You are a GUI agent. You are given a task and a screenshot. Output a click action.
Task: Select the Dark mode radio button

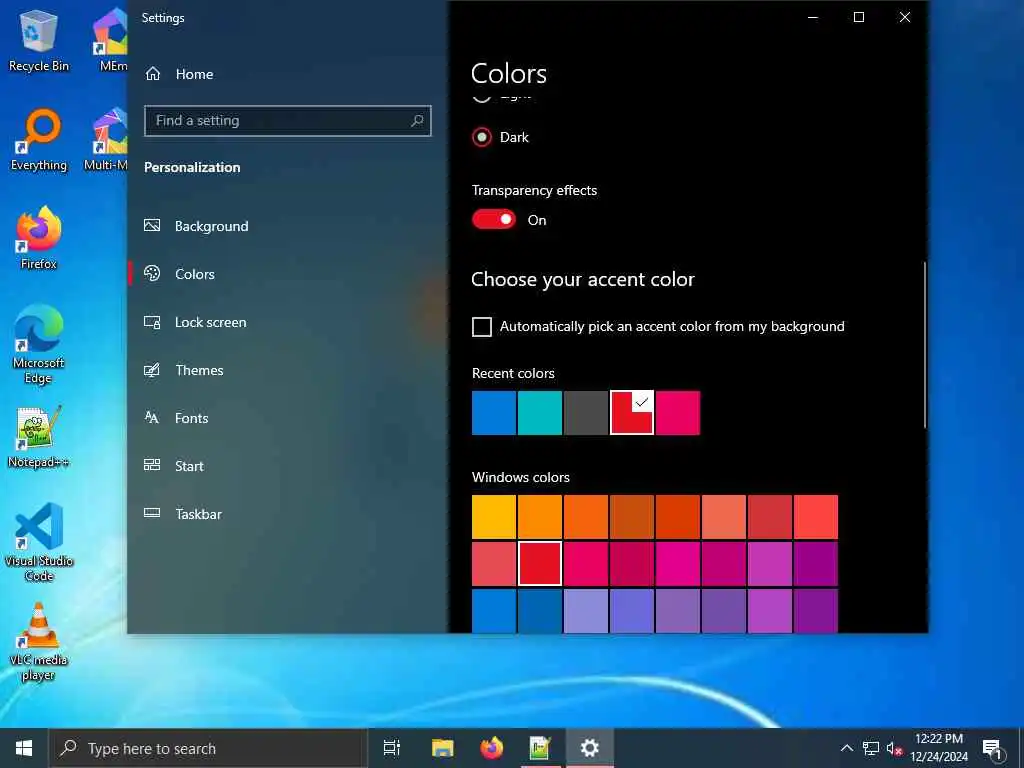tap(482, 137)
